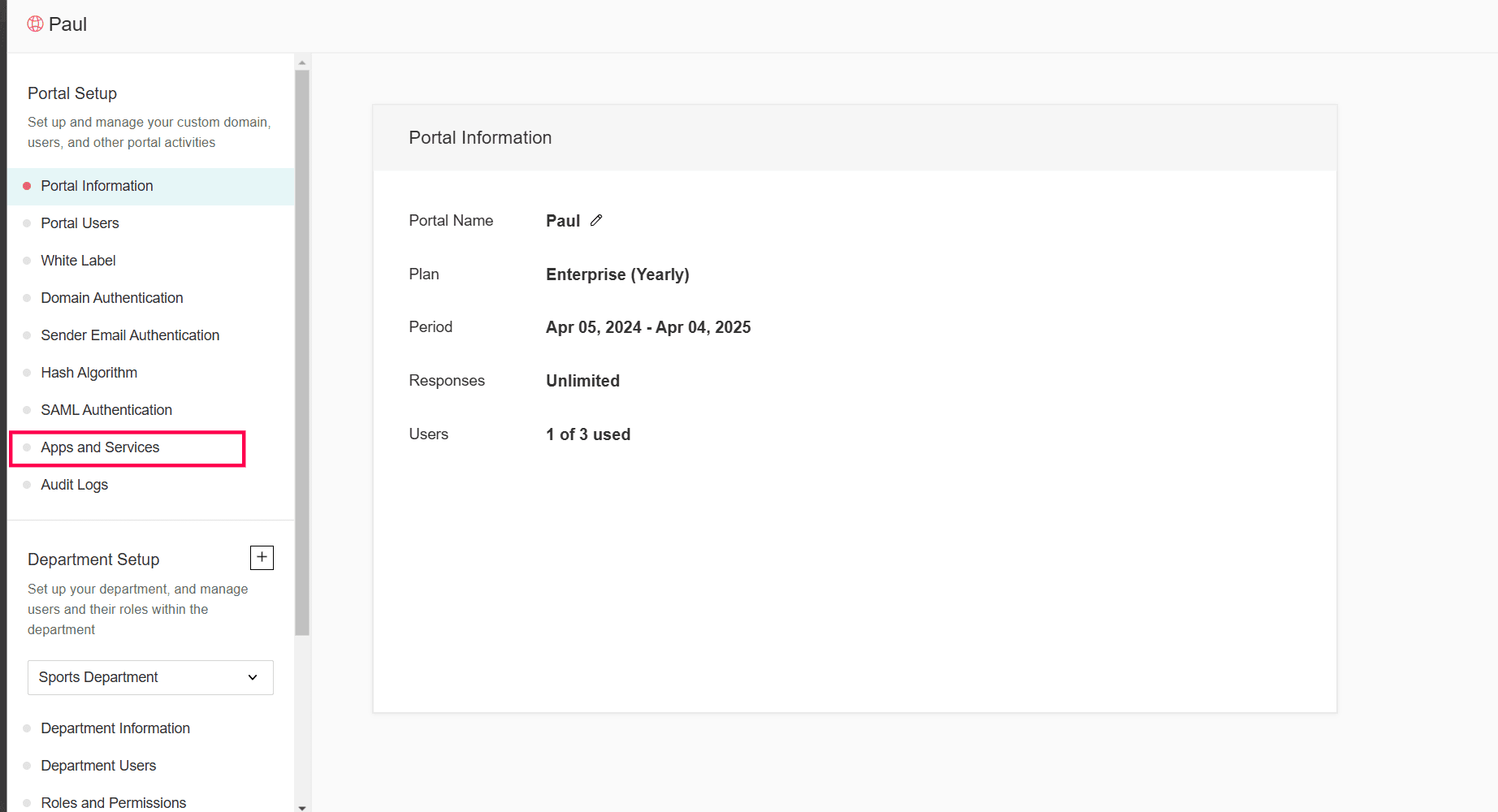Click the chevron in Sports Department selector

point(253,677)
